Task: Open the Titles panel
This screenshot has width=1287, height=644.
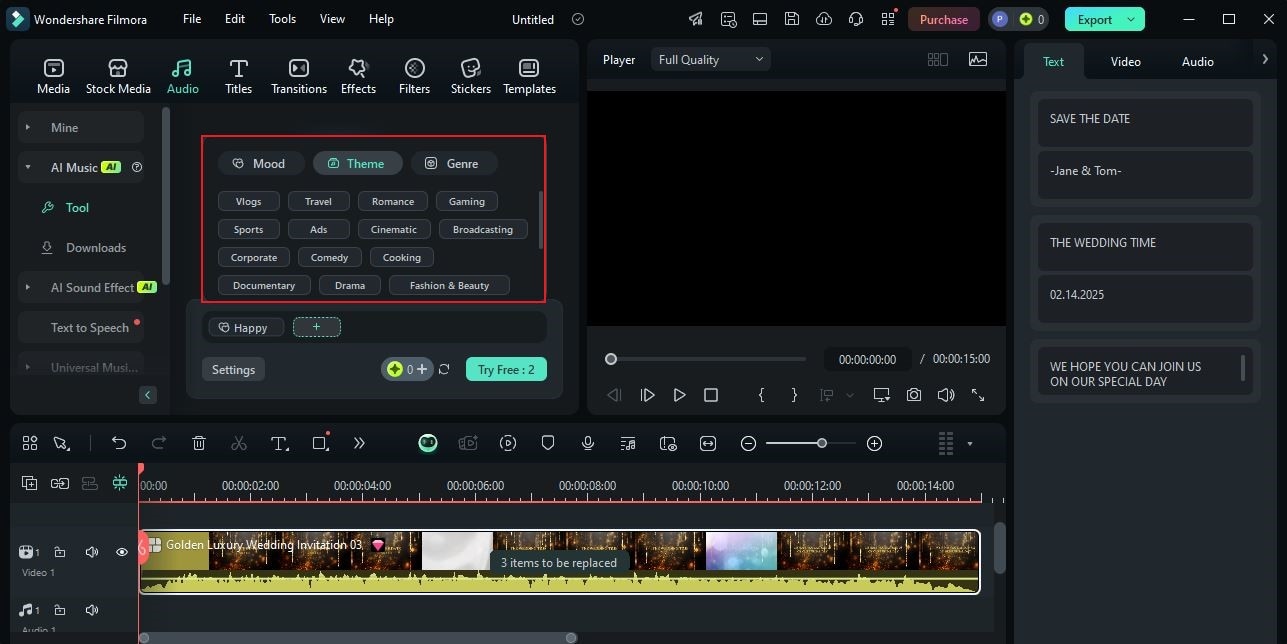Action: click(x=238, y=76)
